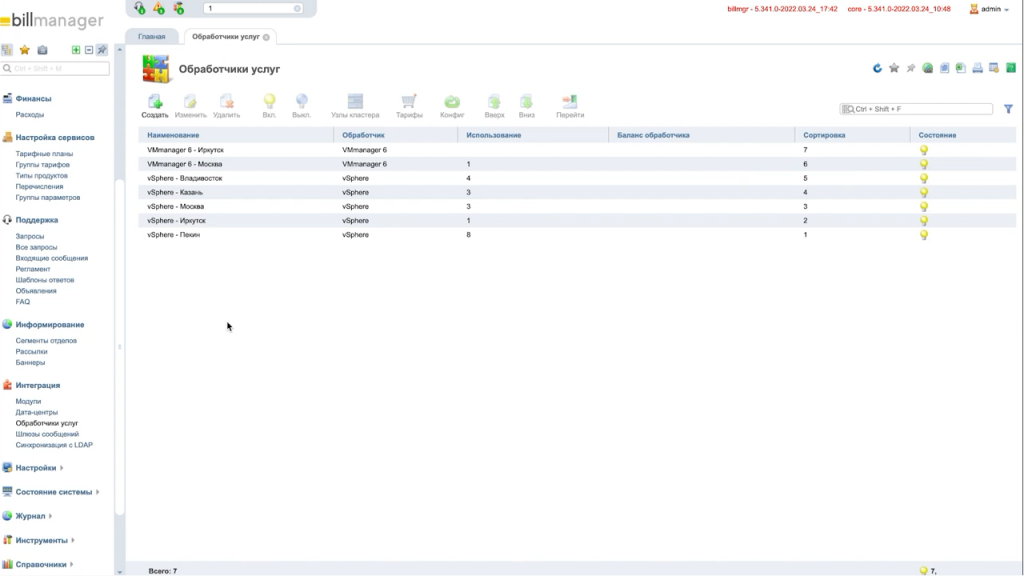This screenshot has width=1024, height=576.
Task: Open table settings icon in the header
Action: [x=994, y=68]
